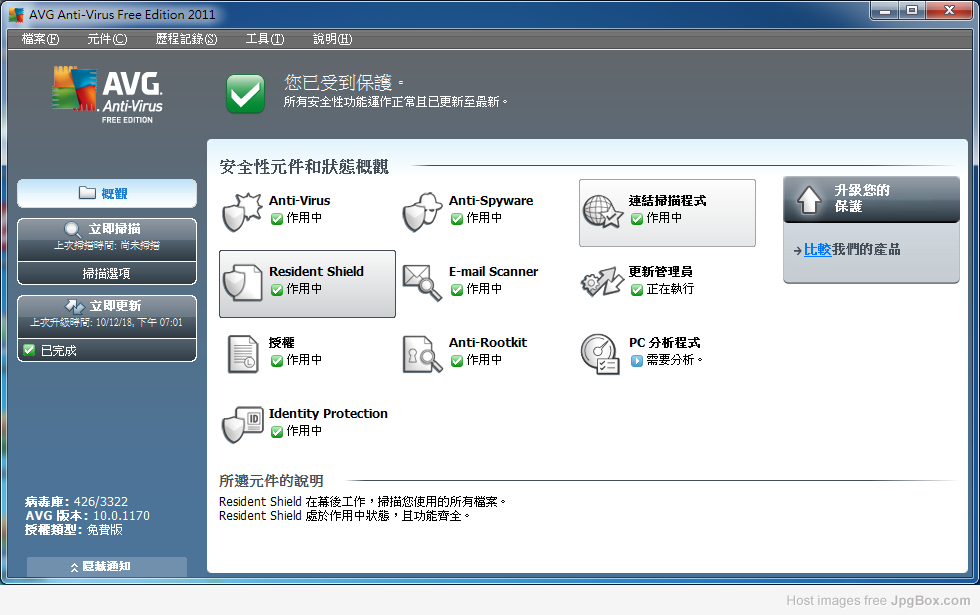
Task: Start a scan with 立即掃描
Action: pyautogui.click(x=107, y=239)
